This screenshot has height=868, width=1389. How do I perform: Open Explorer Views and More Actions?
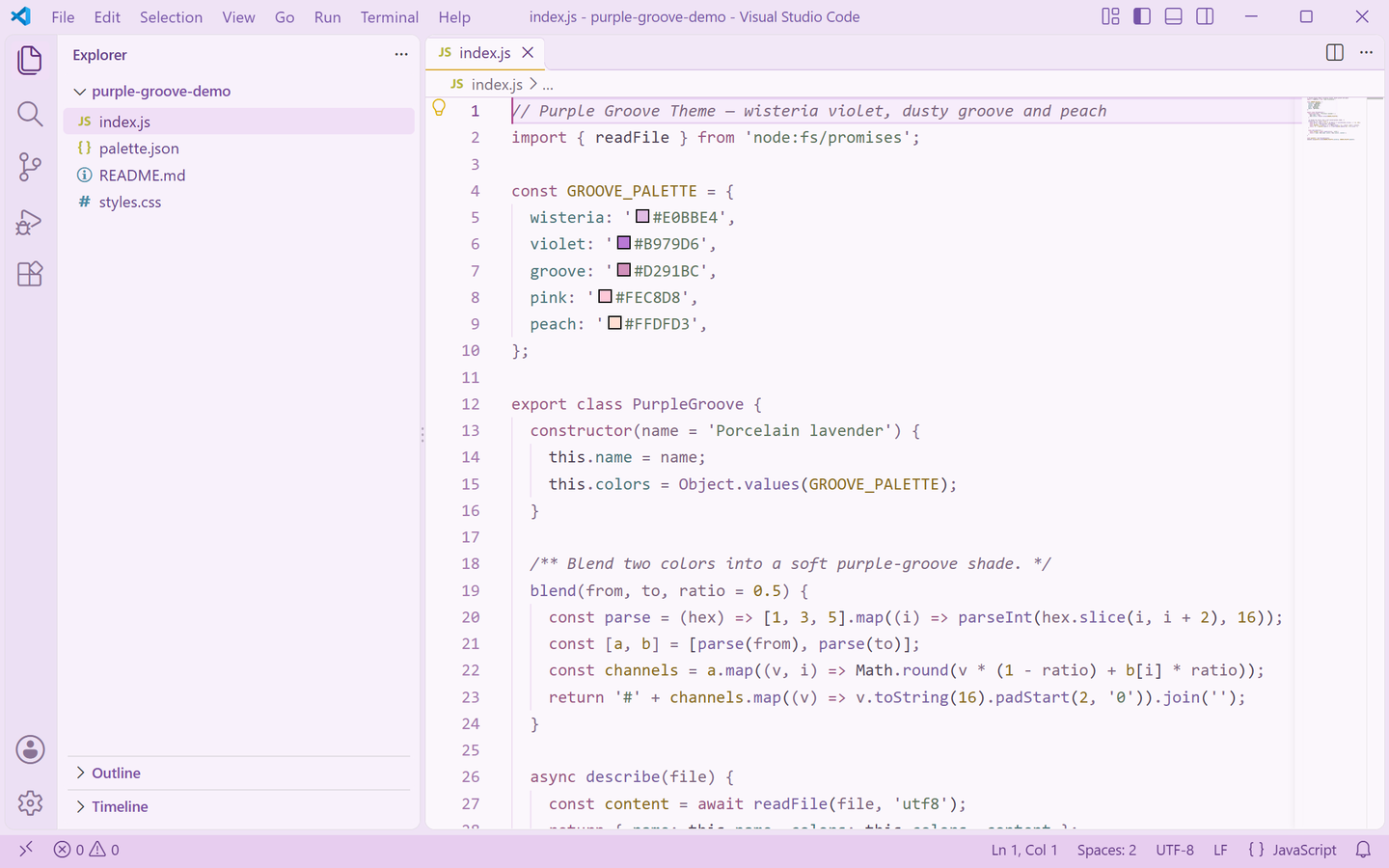401,55
